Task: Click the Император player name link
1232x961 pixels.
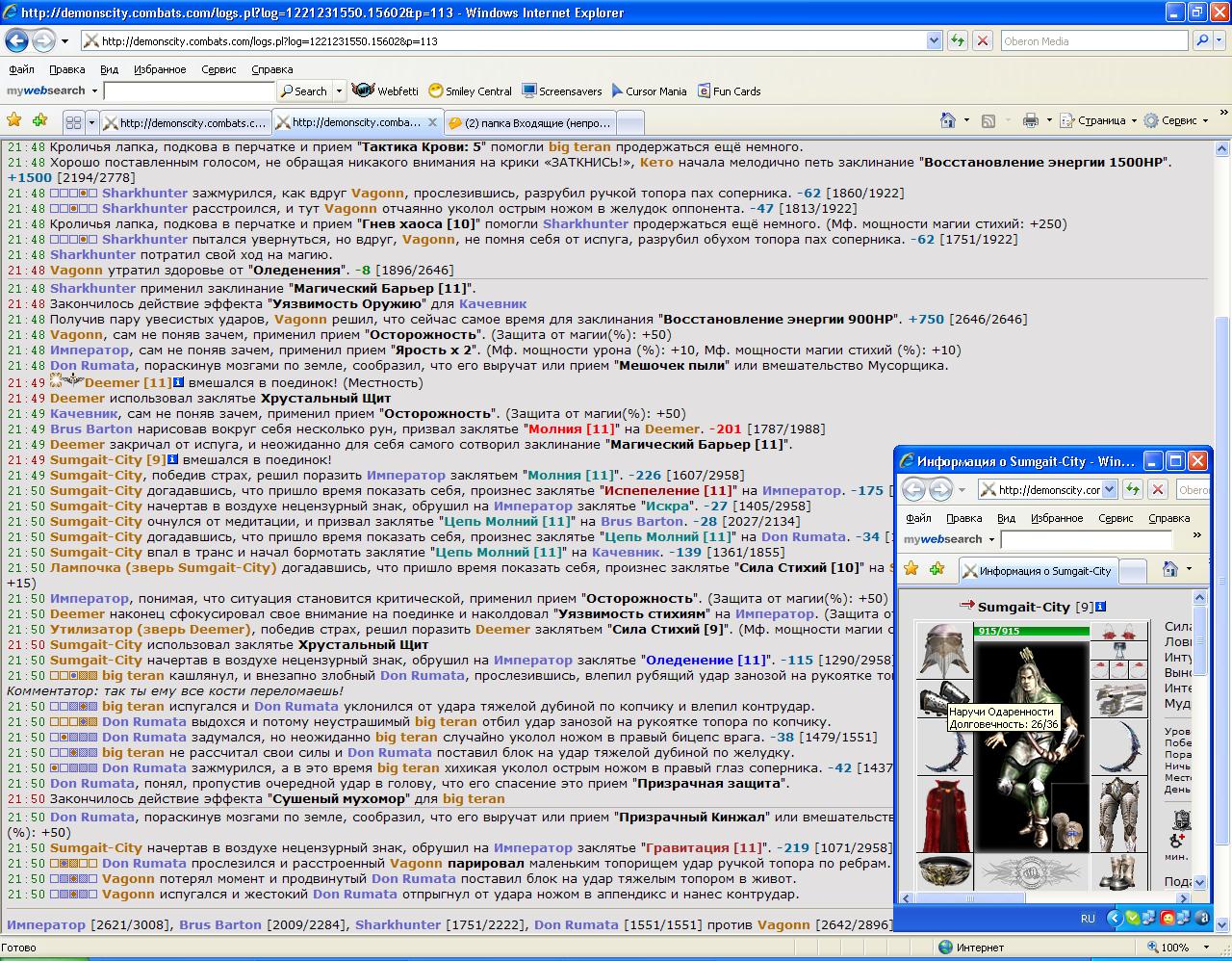Action: coord(46,924)
